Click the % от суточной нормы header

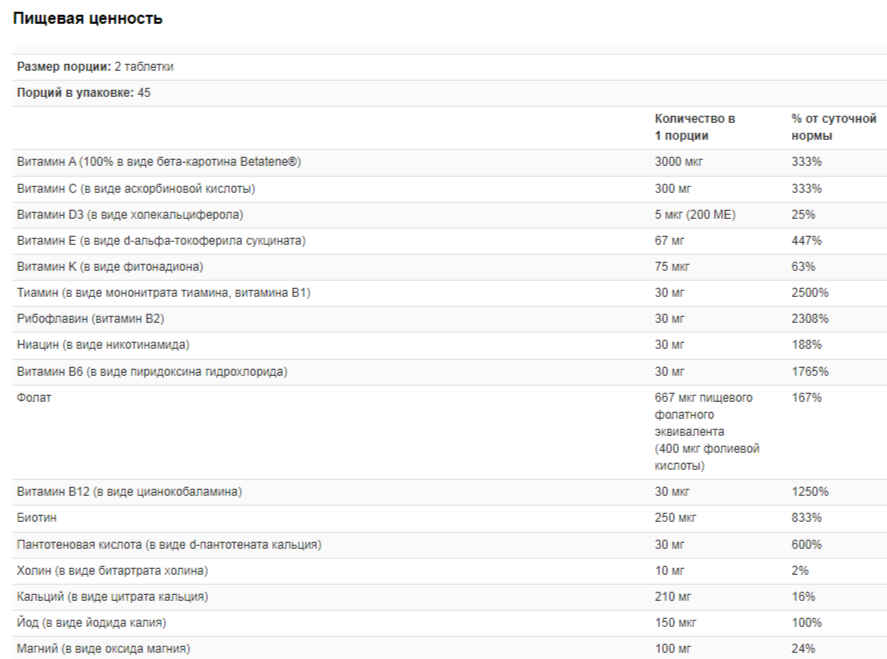(834, 127)
